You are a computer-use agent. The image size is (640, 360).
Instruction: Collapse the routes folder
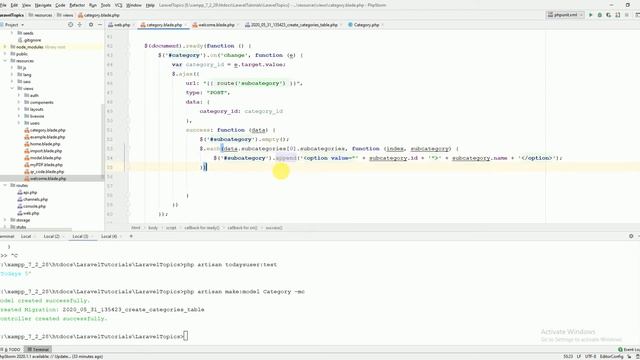(5, 185)
